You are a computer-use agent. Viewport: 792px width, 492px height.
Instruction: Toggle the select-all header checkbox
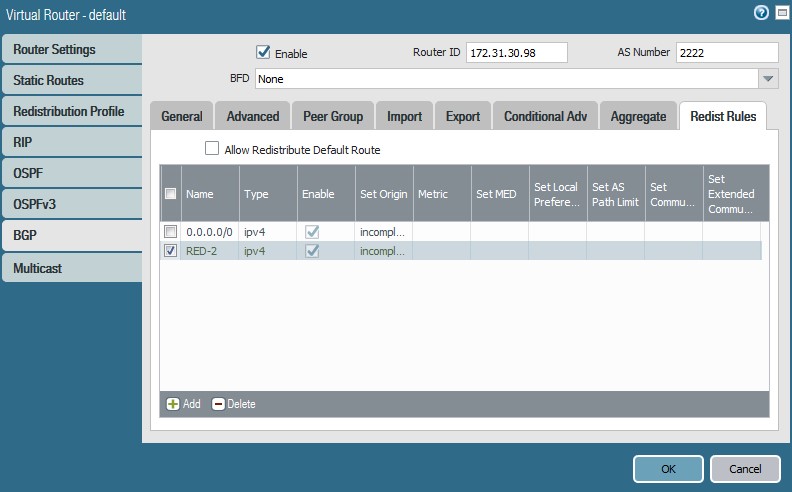(x=171, y=194)
